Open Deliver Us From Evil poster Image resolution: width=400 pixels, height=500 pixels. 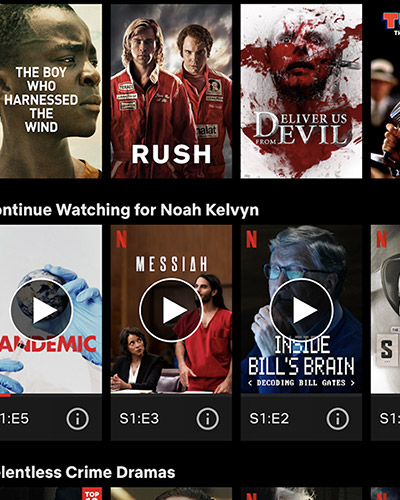pos(301,91)
